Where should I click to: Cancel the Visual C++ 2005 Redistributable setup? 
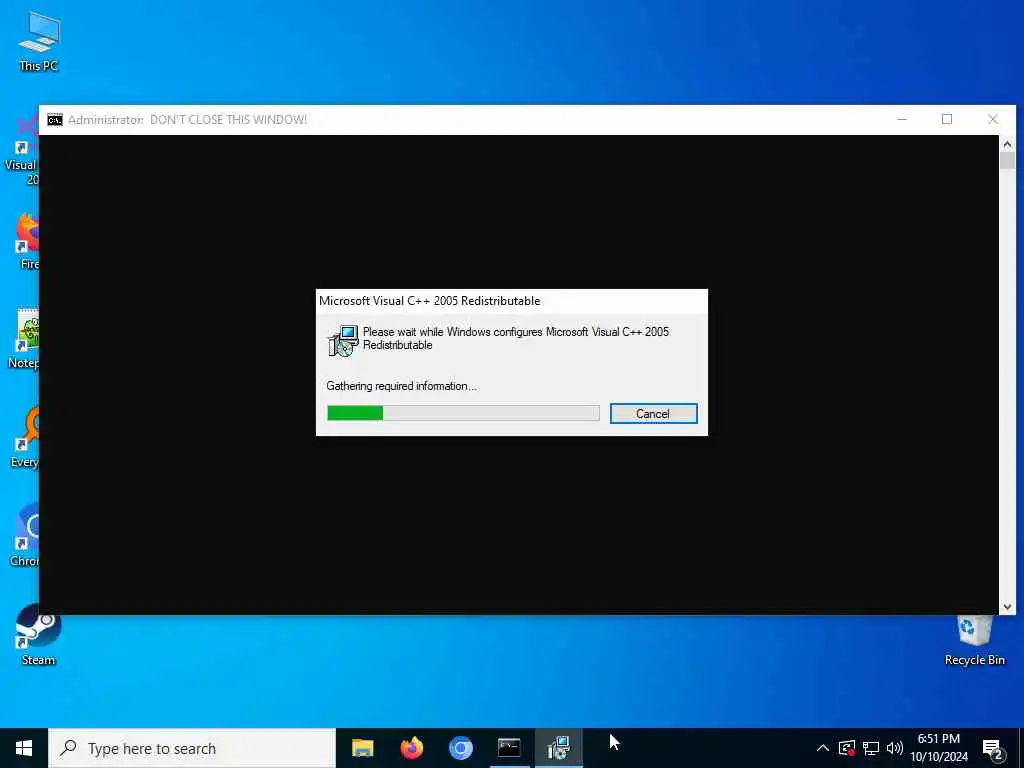point(653,413)
